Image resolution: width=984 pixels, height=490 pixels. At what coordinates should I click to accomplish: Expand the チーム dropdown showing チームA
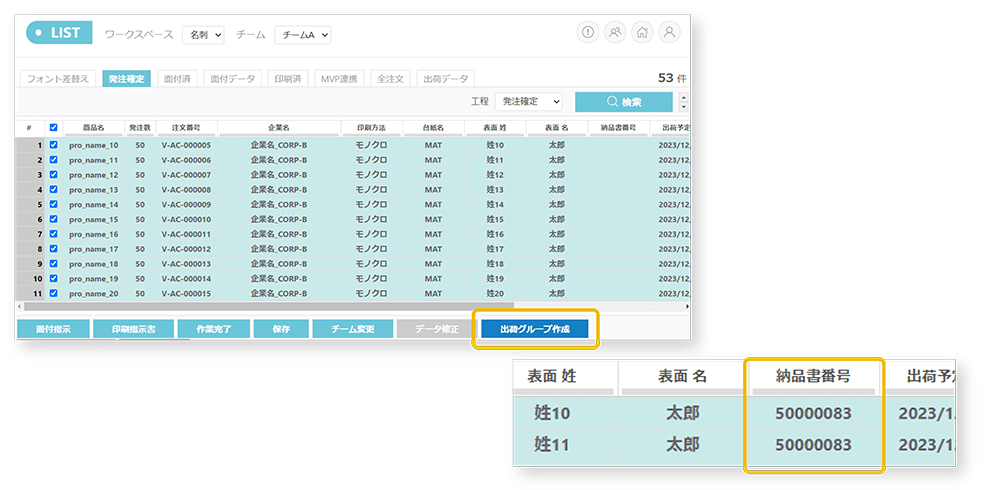tap(303, 35)
